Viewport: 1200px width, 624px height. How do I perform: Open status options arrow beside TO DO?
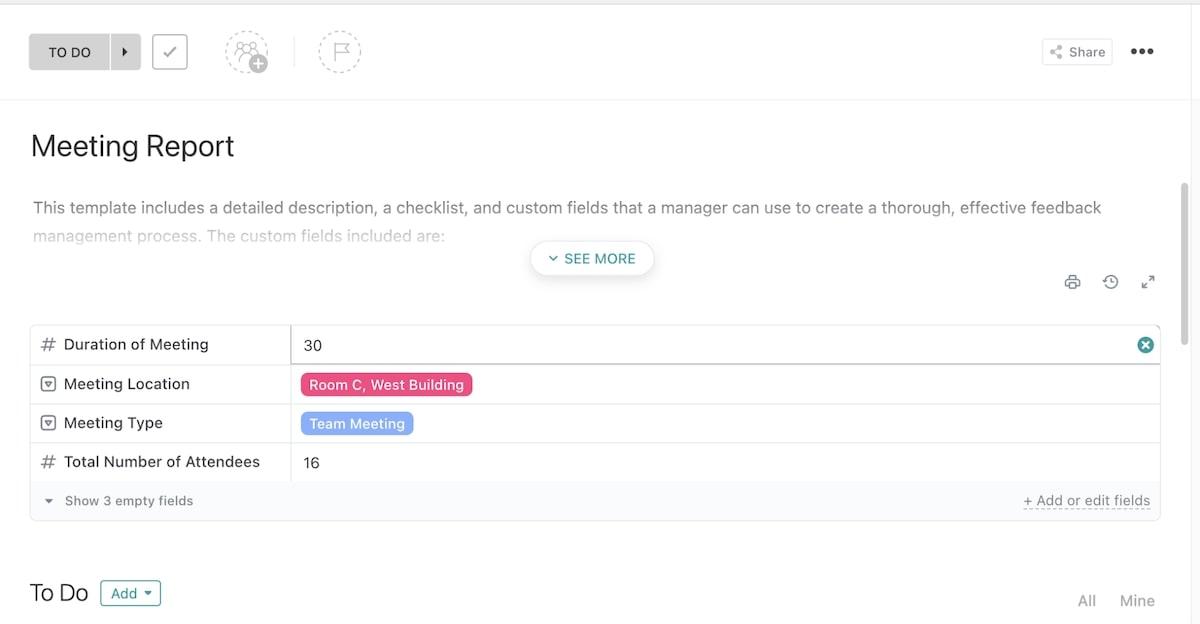(x=125, y=52)
